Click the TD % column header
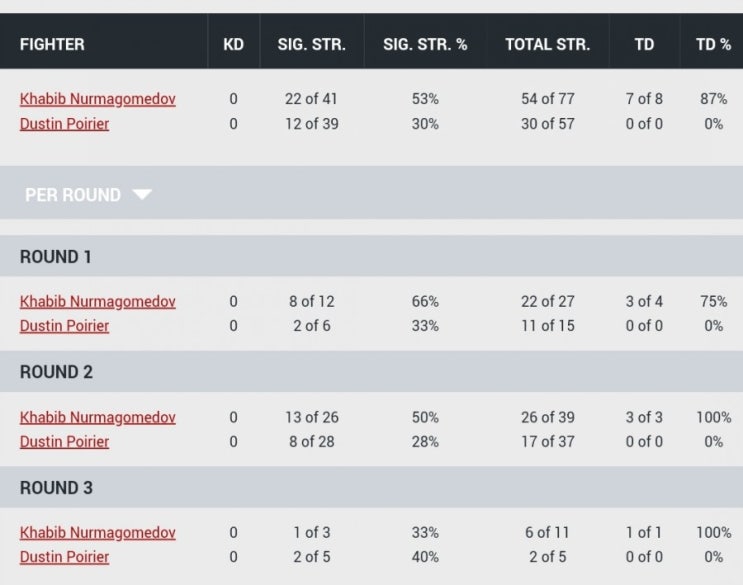 (713, 45)
